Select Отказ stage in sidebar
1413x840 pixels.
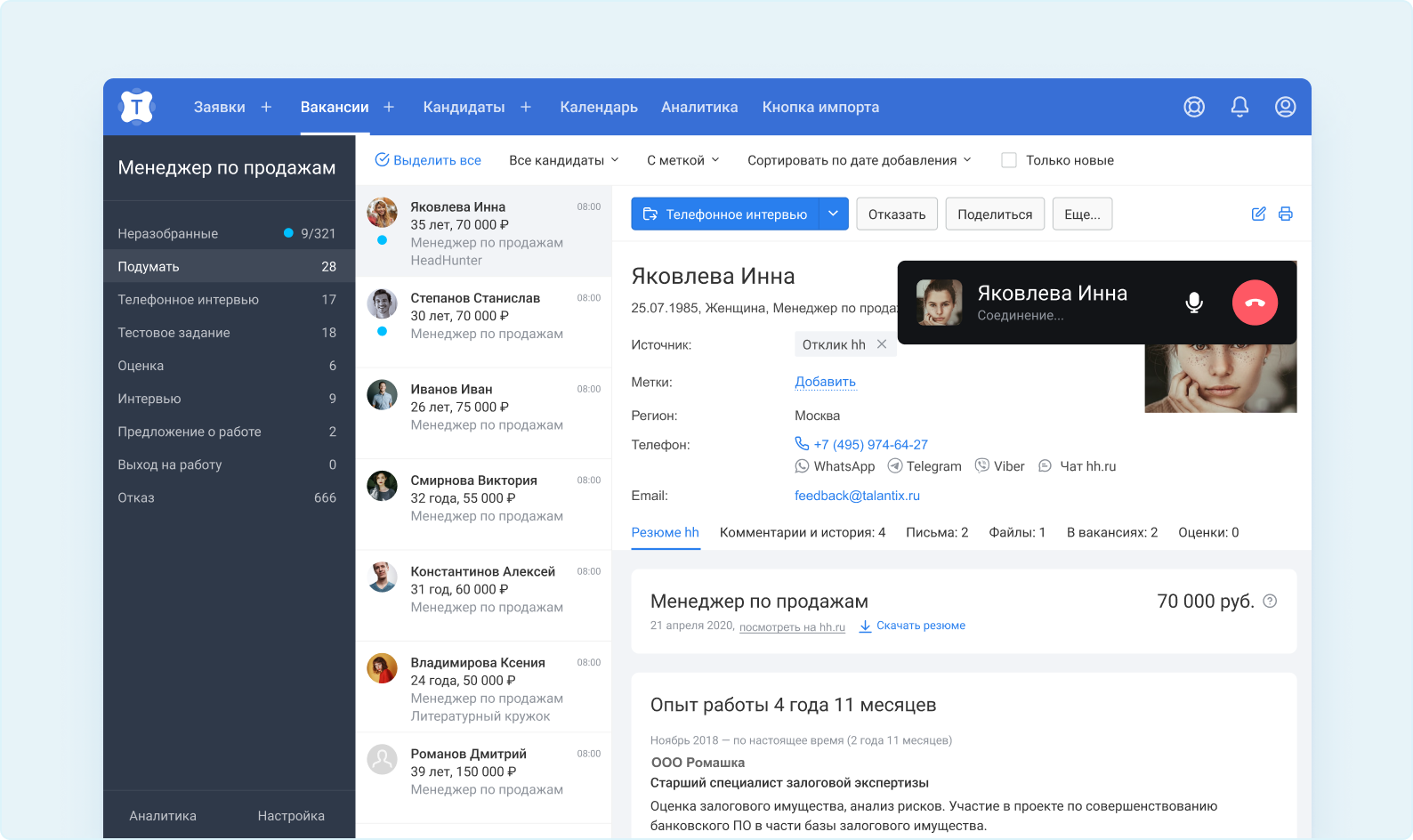pyautogui.click(x=230, y=497)
